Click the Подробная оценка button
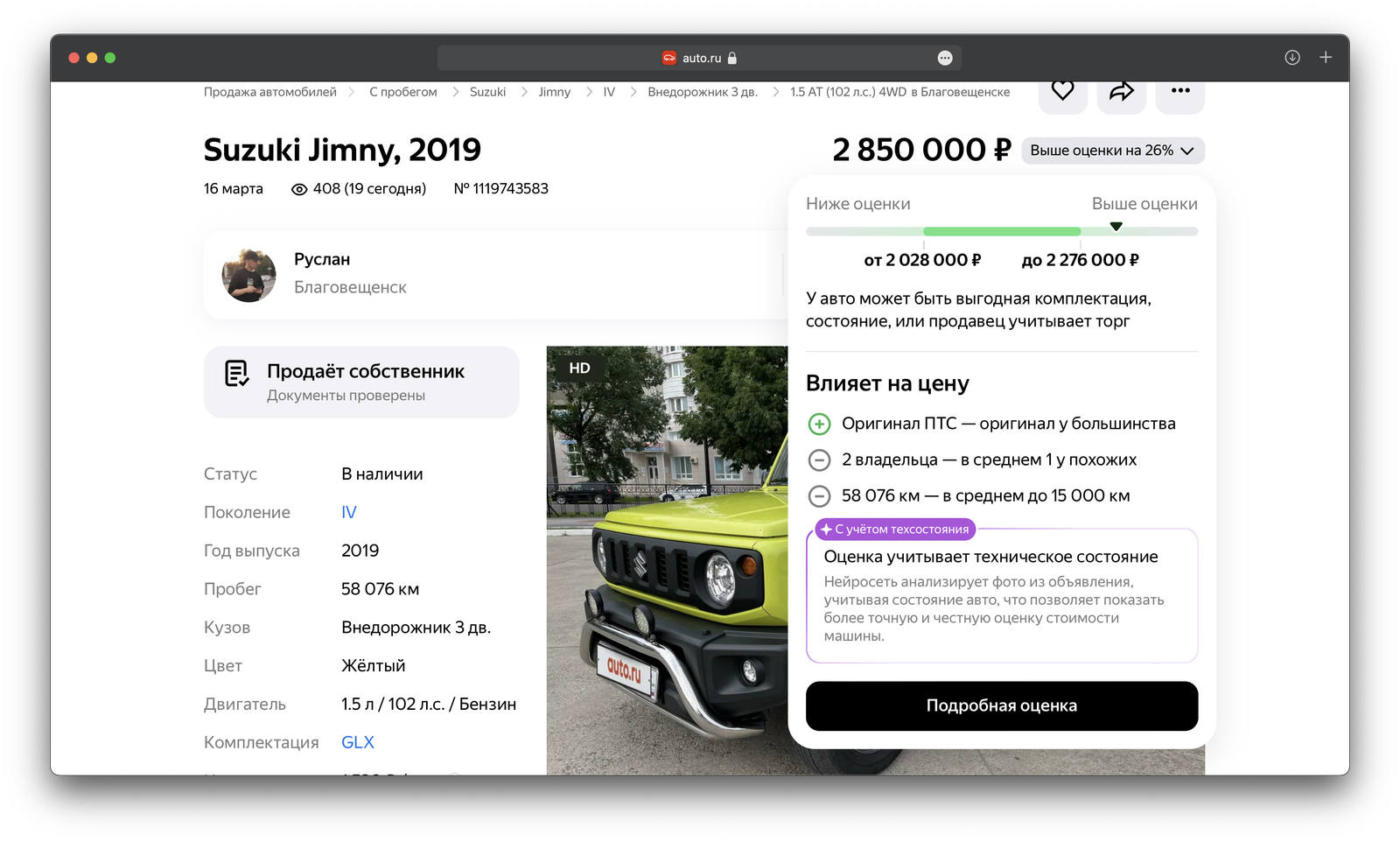Image resolution: width=1400 pixels, height=842 pixels. coord(1002,706)
